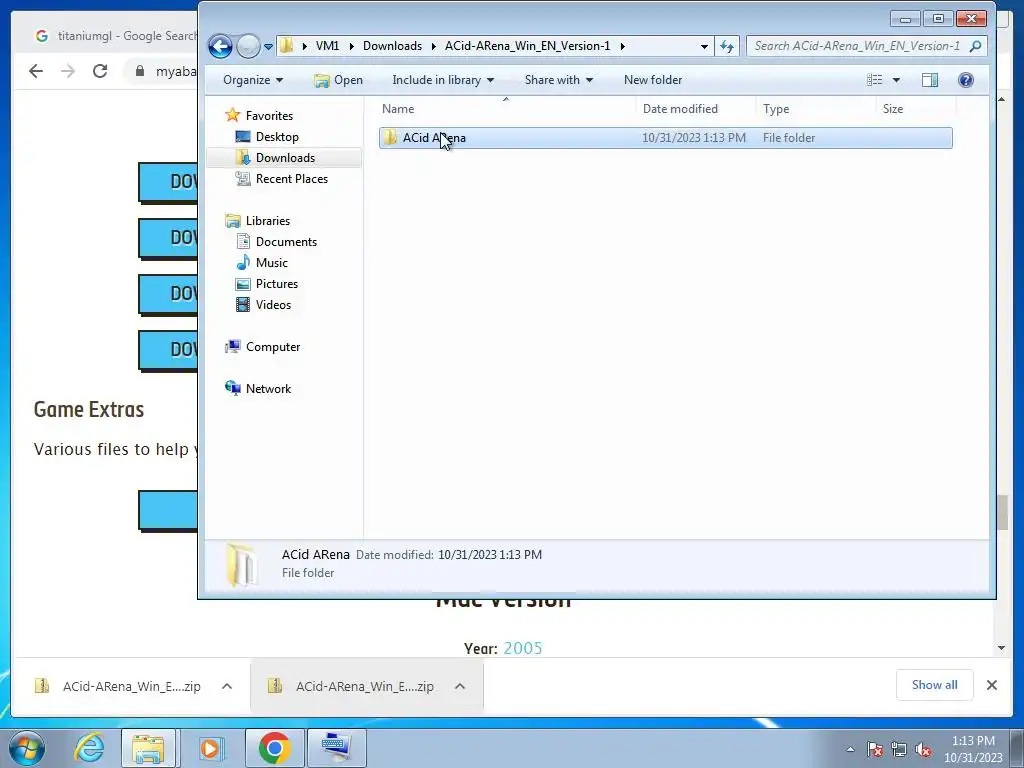The width and height of the screenshot is (1024, 768).
Task: Select Computer in the navigation pane
Action: click(272, 347)
